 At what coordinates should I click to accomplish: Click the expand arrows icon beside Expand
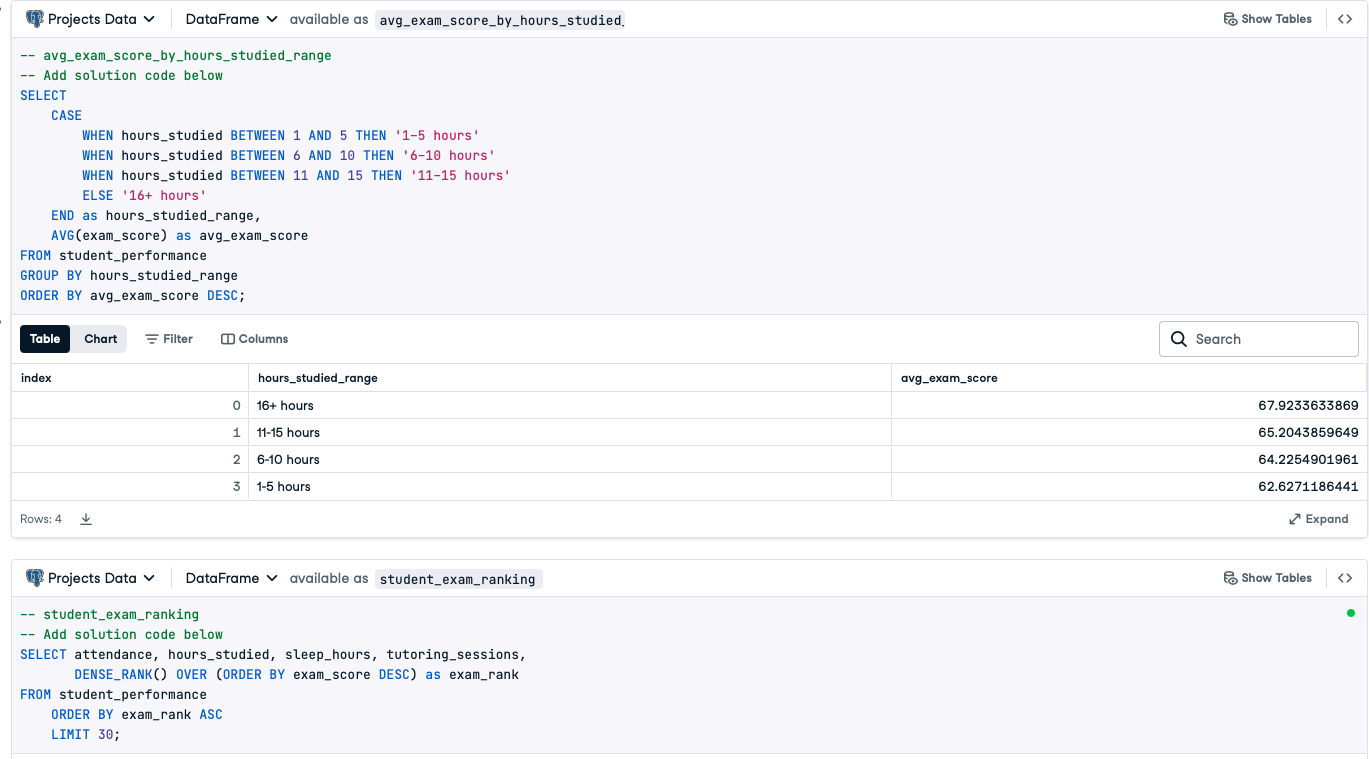coord(1294,519)
